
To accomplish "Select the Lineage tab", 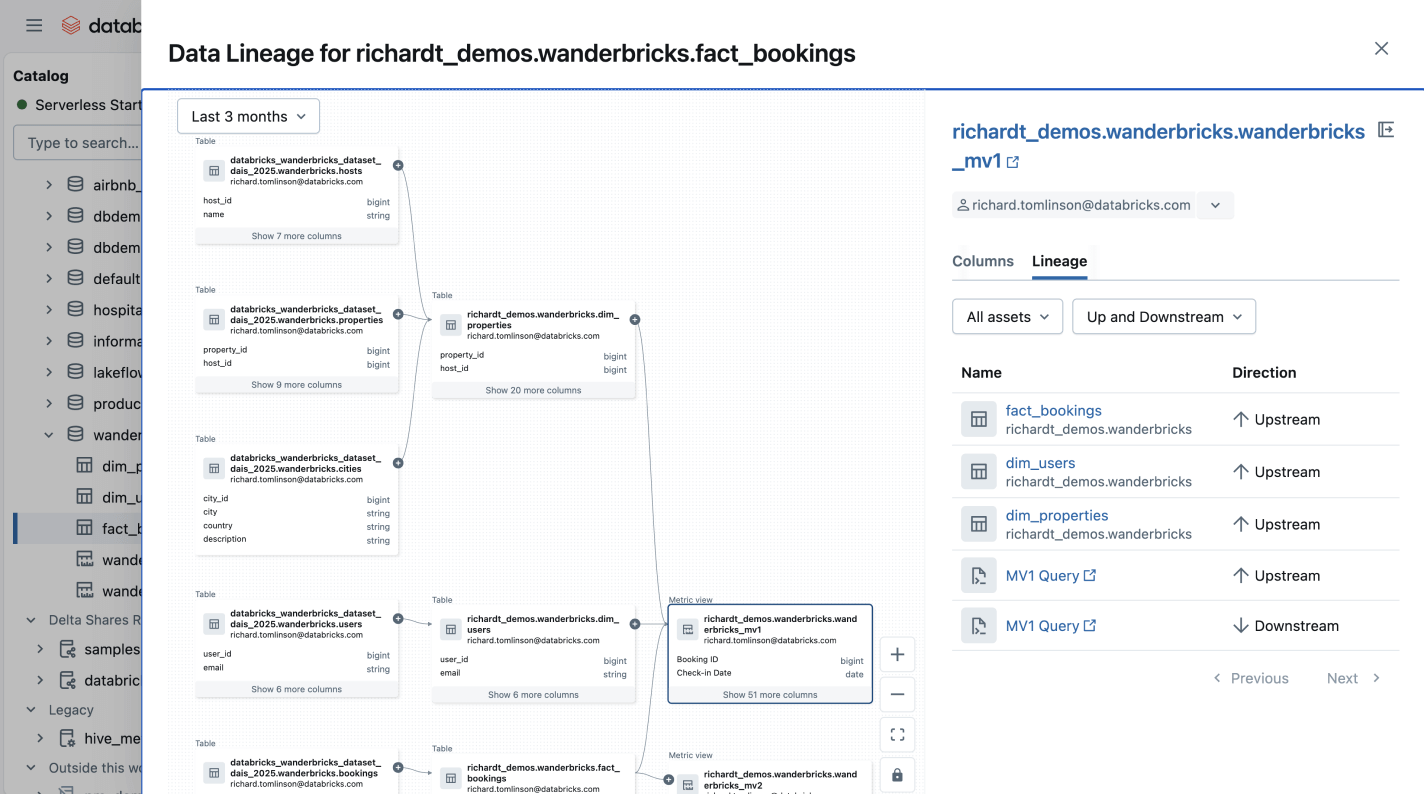I will tap(1059, 261).
